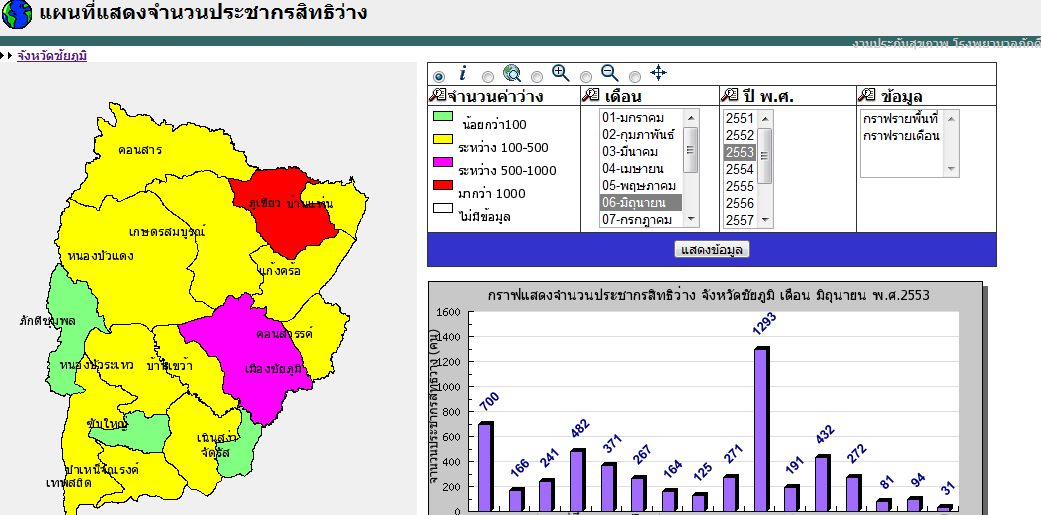Screen dimensions: 1041x515
Task: Select the radio button for info tool
Action: (438, 77)
